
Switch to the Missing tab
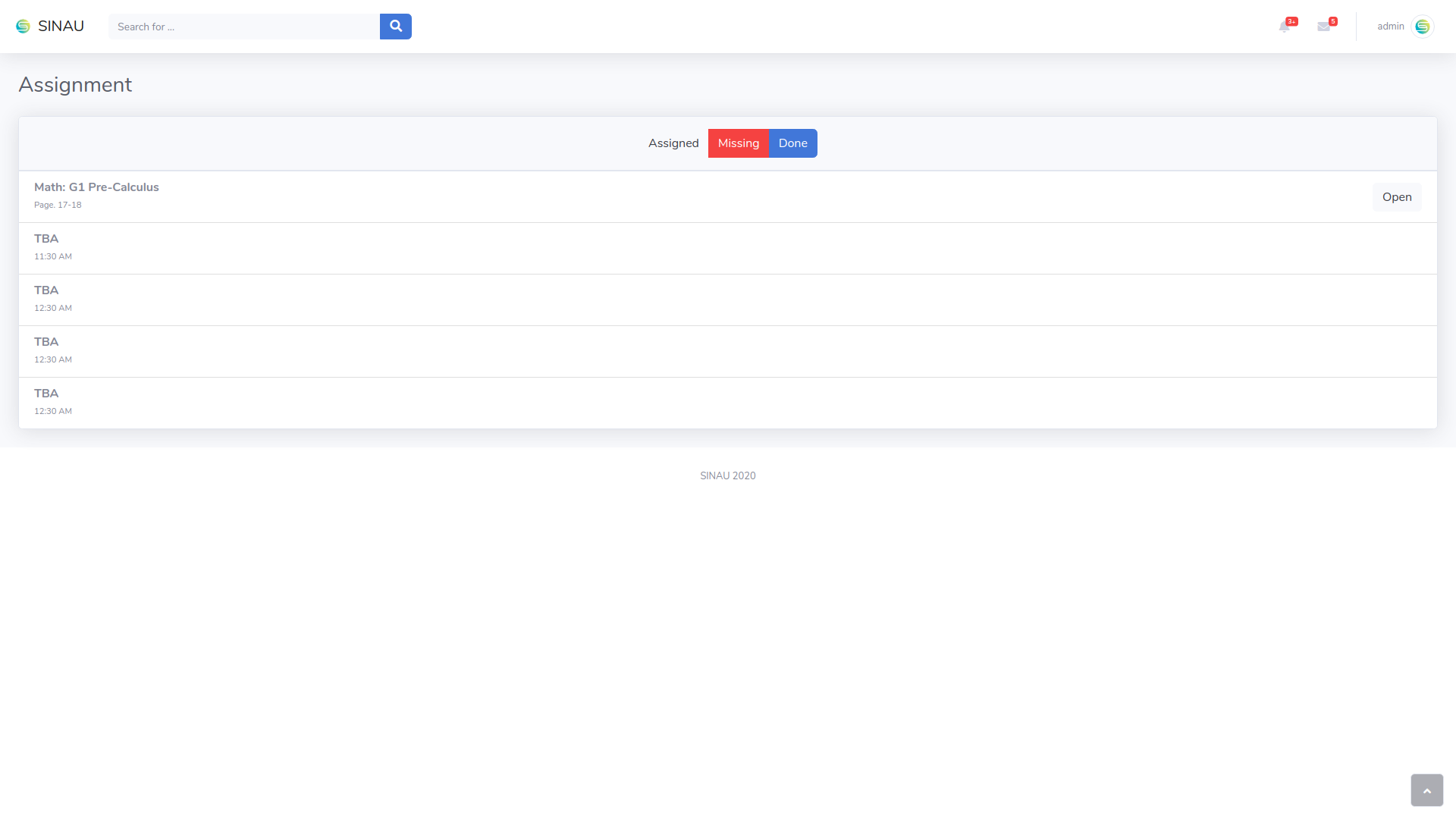[738, 143]
